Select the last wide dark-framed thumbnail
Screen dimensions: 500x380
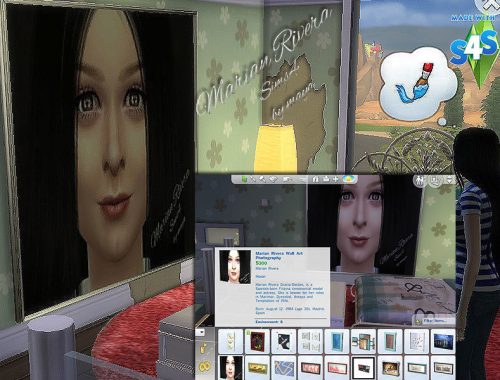click(x=443, y=368)
